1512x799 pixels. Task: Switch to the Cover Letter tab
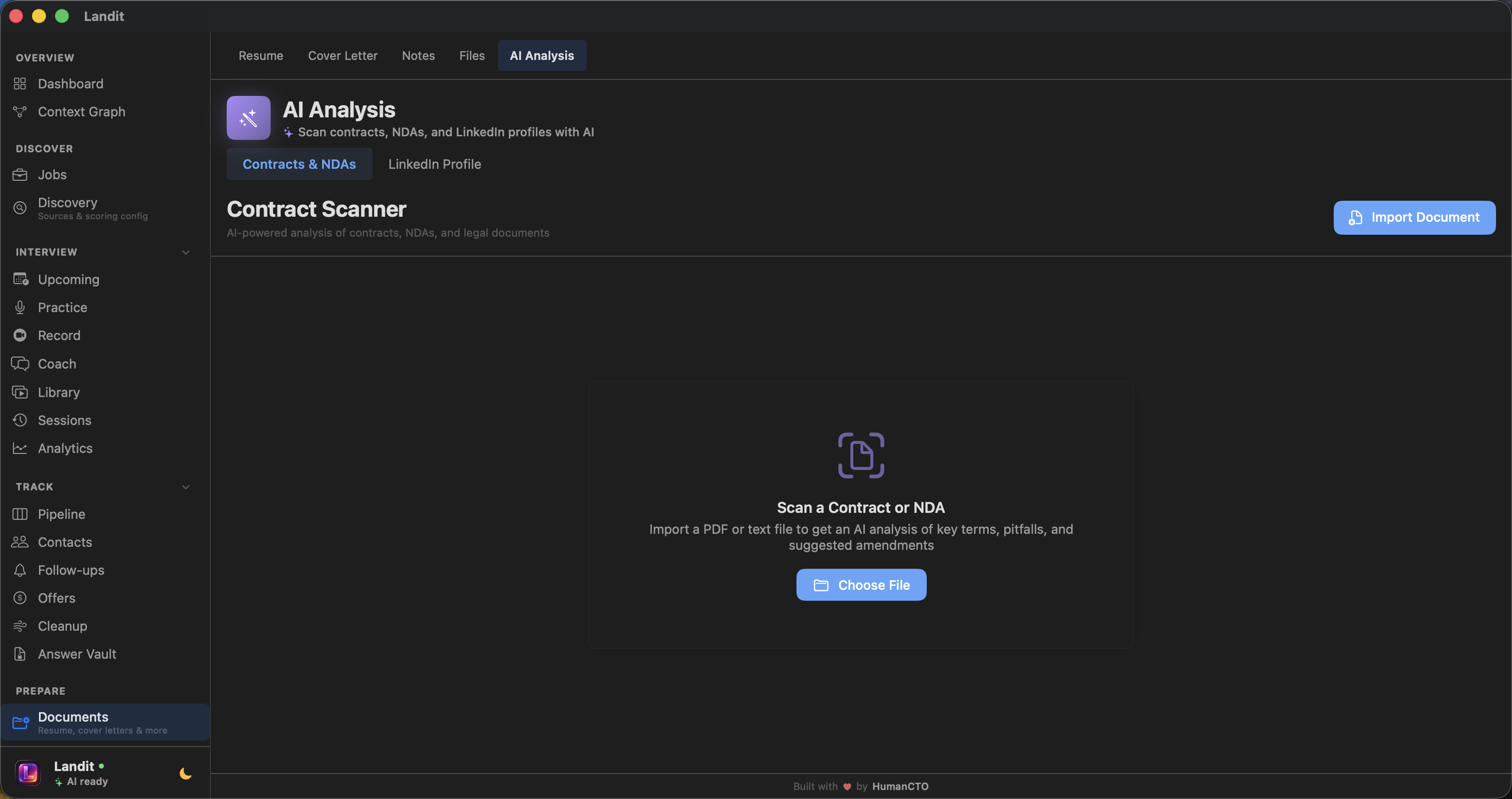tap(342, 56)
